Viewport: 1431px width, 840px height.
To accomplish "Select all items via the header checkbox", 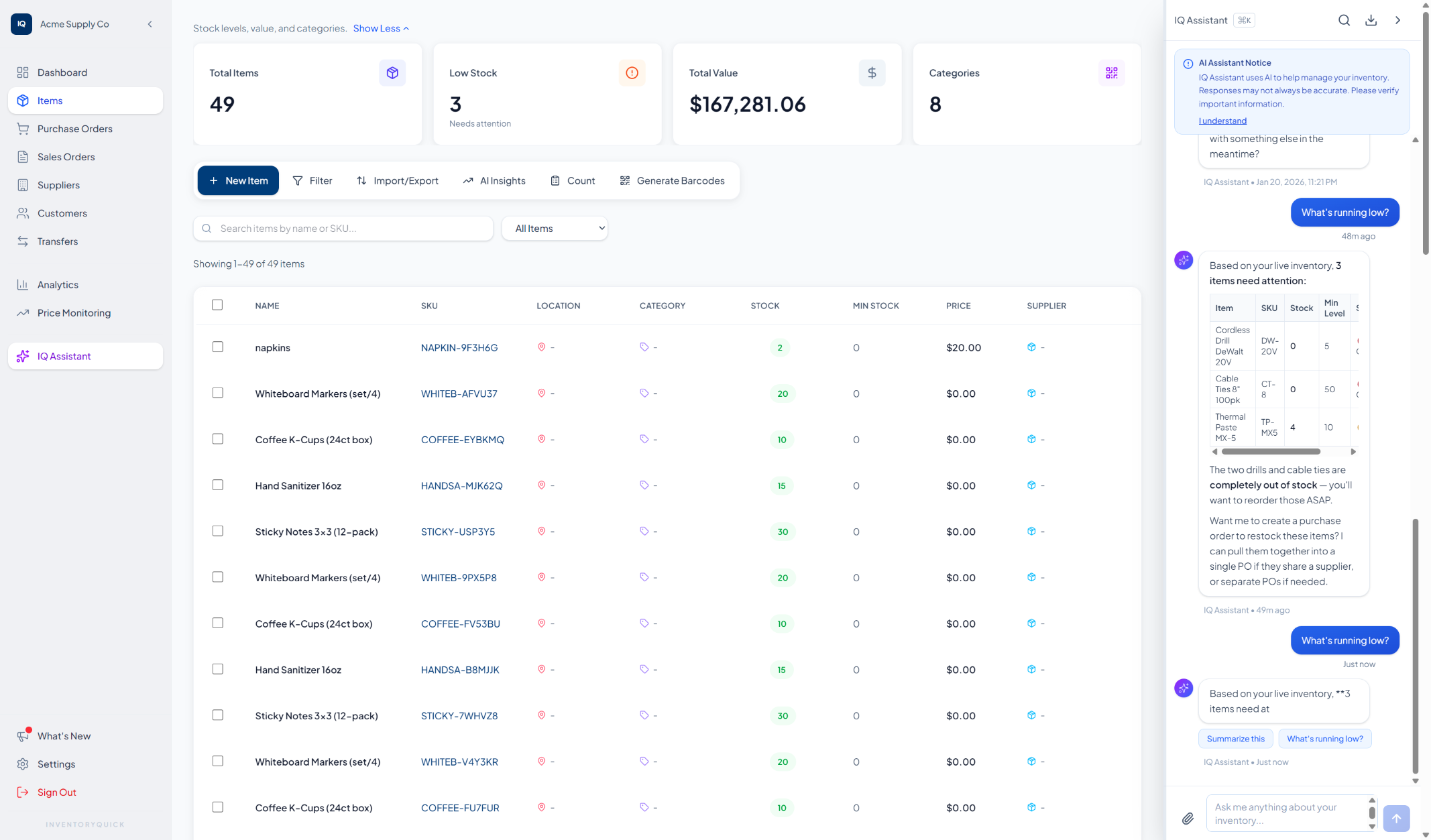I will click(x=217, y=305).
